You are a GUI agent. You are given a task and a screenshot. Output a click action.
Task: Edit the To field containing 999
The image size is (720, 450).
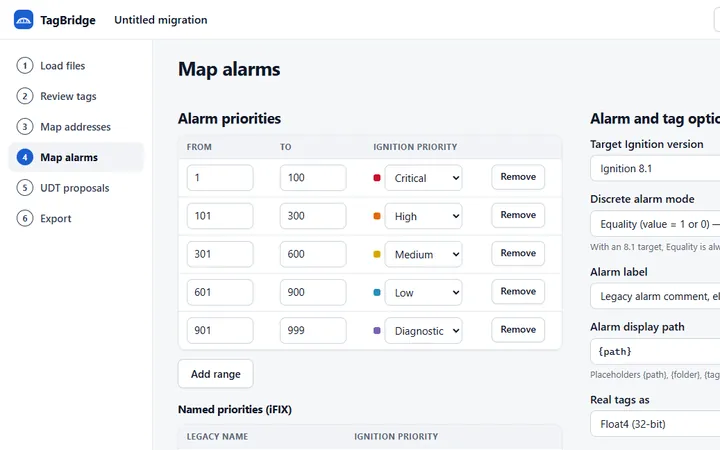[x=313, y=330]
